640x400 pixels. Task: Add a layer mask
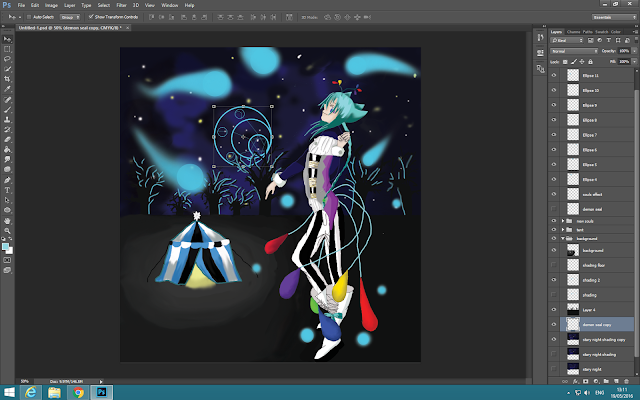click(x=586, y=381)
